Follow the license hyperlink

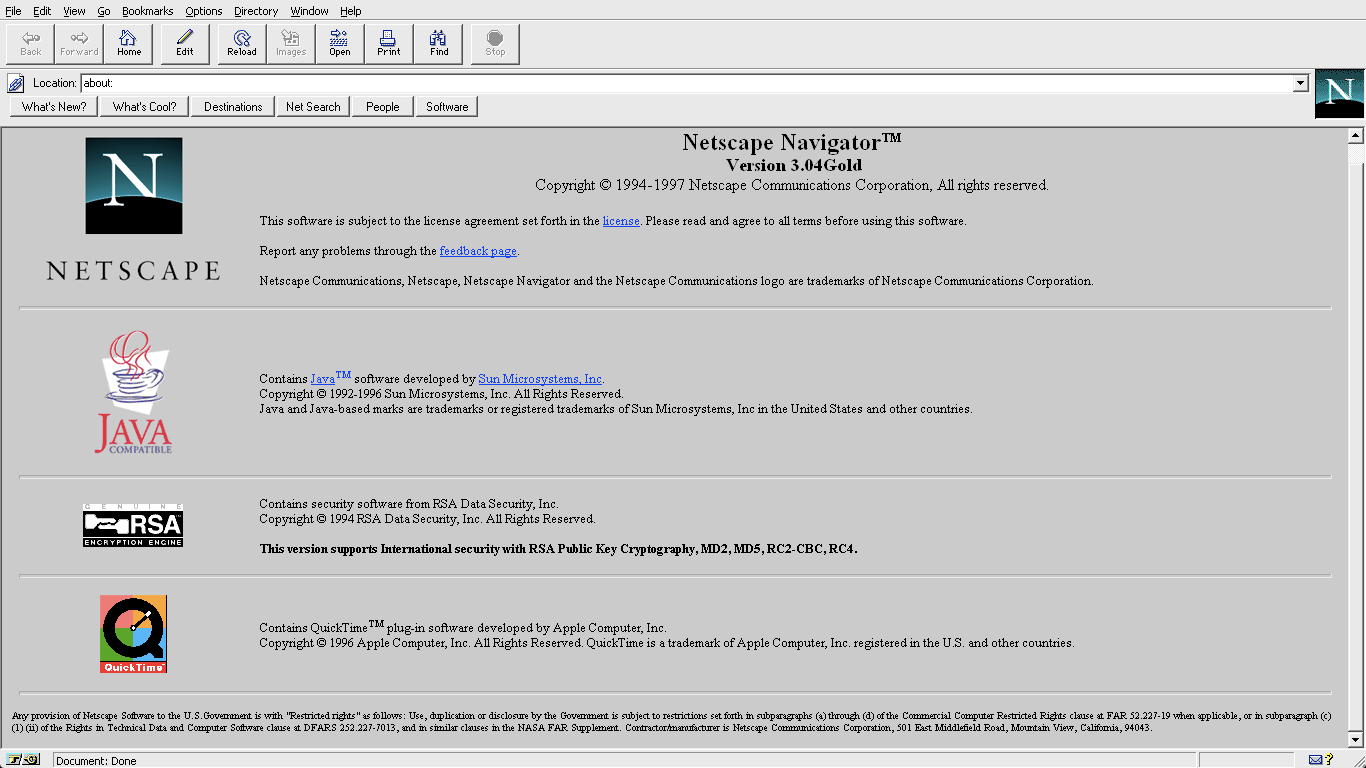tap(621, 221)
